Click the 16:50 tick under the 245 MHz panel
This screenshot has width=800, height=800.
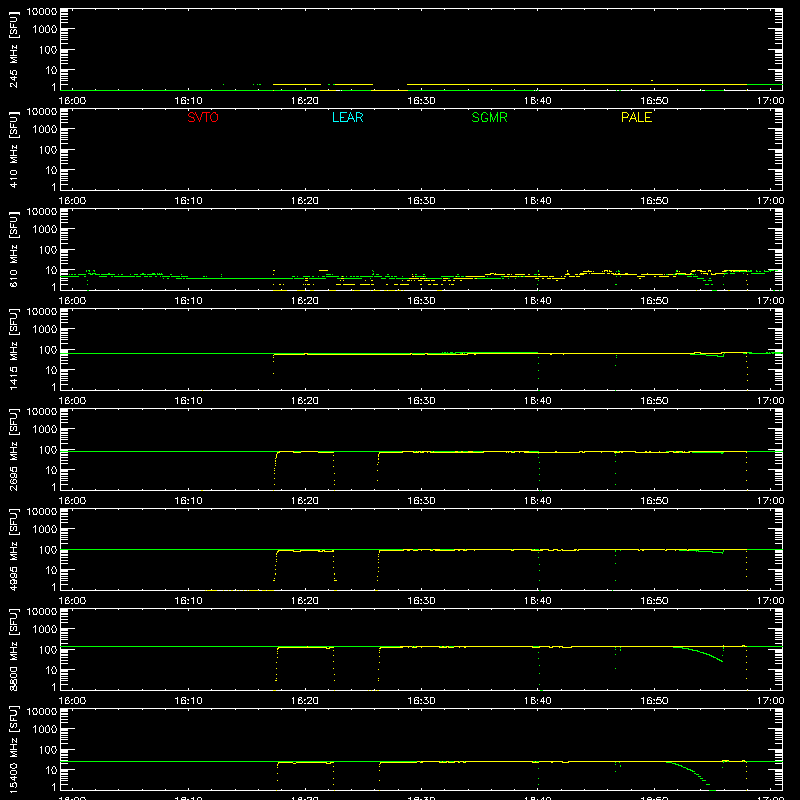pos(654,101)
